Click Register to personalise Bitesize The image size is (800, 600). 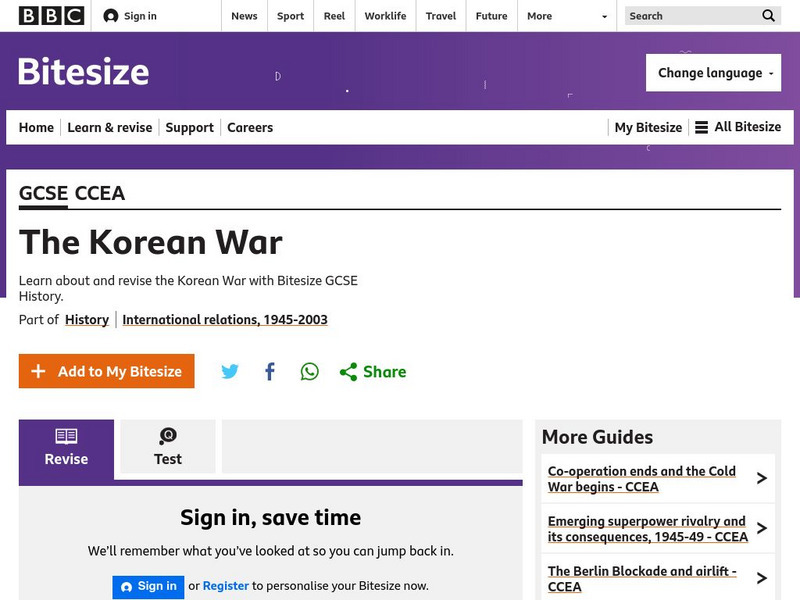pos(227,587)
